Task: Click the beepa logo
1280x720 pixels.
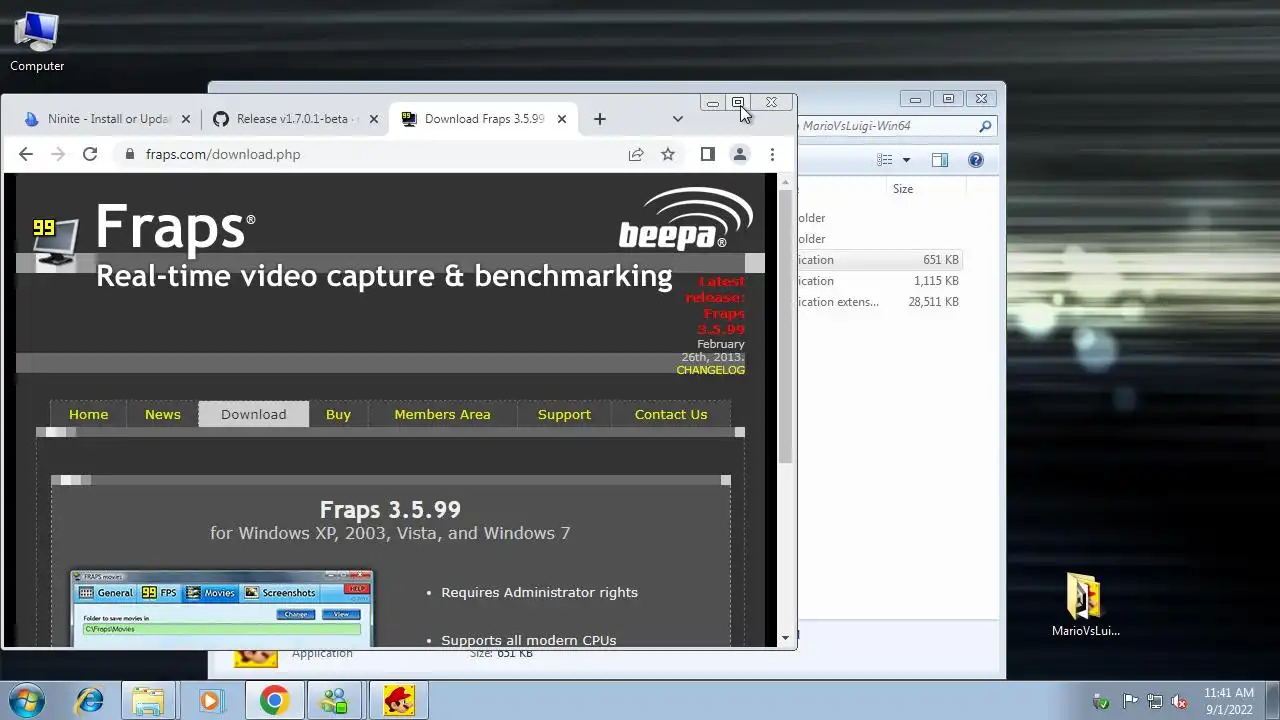Action: click(686, 219)
